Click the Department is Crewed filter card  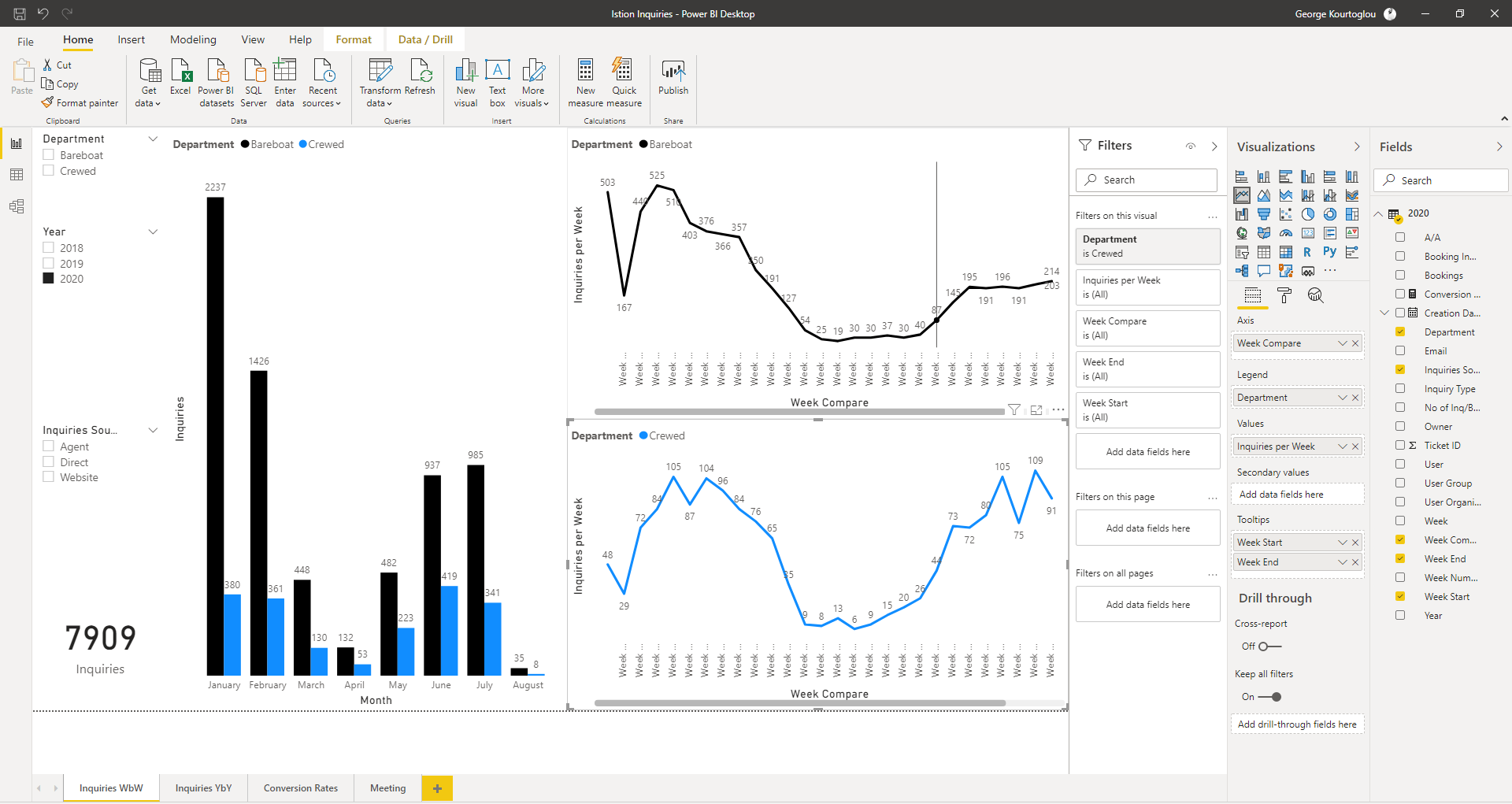1147,246
